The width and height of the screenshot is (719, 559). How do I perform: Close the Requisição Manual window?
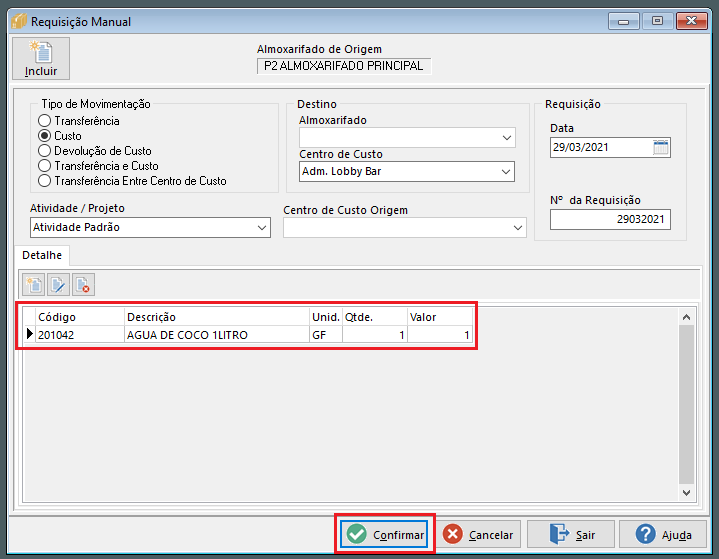click(x=691, y=22)
